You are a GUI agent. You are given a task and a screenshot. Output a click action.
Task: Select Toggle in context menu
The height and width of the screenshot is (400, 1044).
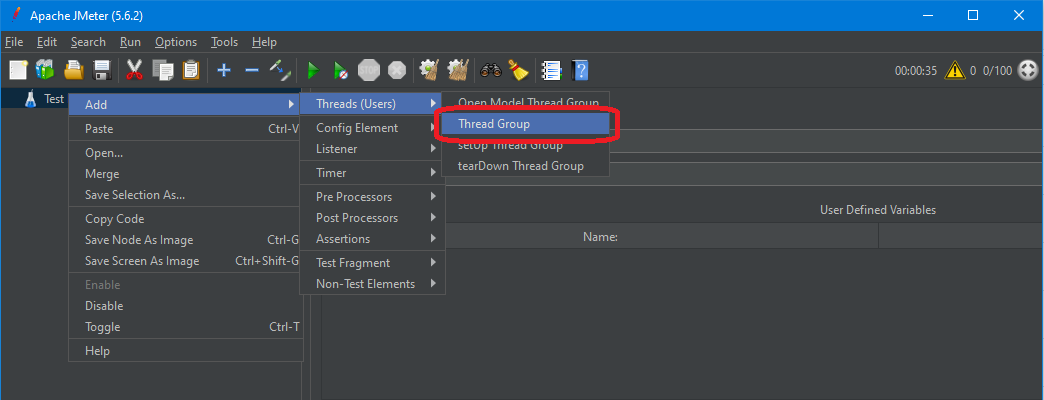186,327
